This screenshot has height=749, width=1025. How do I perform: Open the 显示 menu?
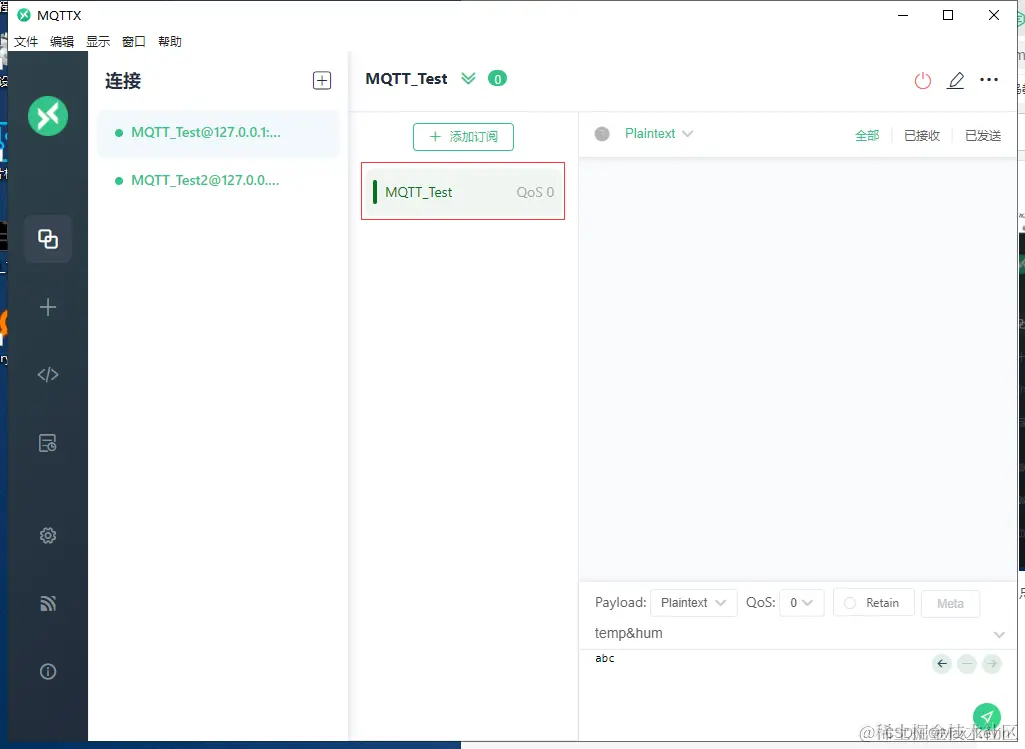point(98,42)
